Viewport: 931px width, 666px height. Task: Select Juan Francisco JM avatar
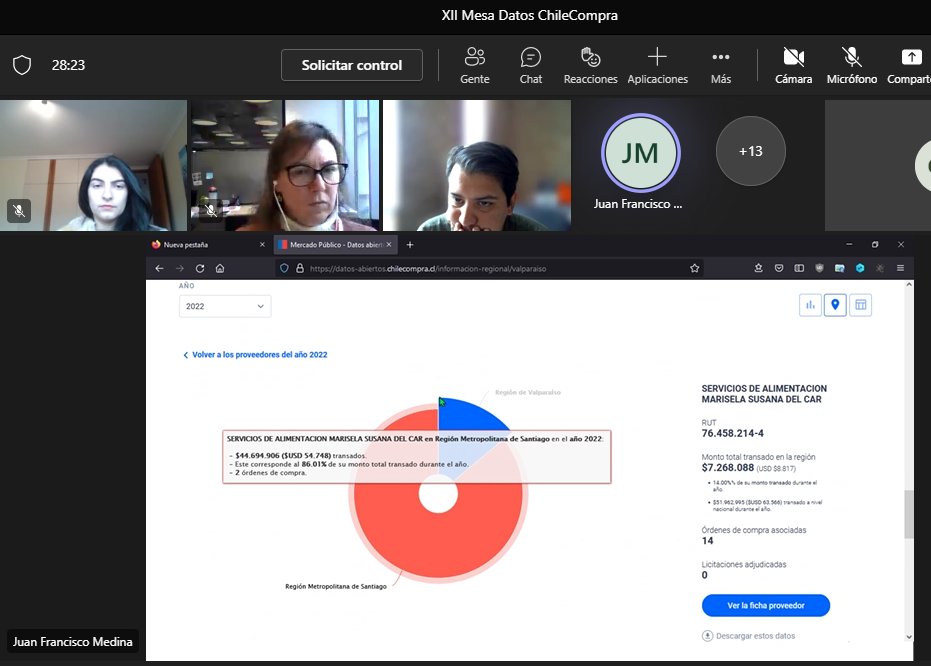(x=640, y=153)
